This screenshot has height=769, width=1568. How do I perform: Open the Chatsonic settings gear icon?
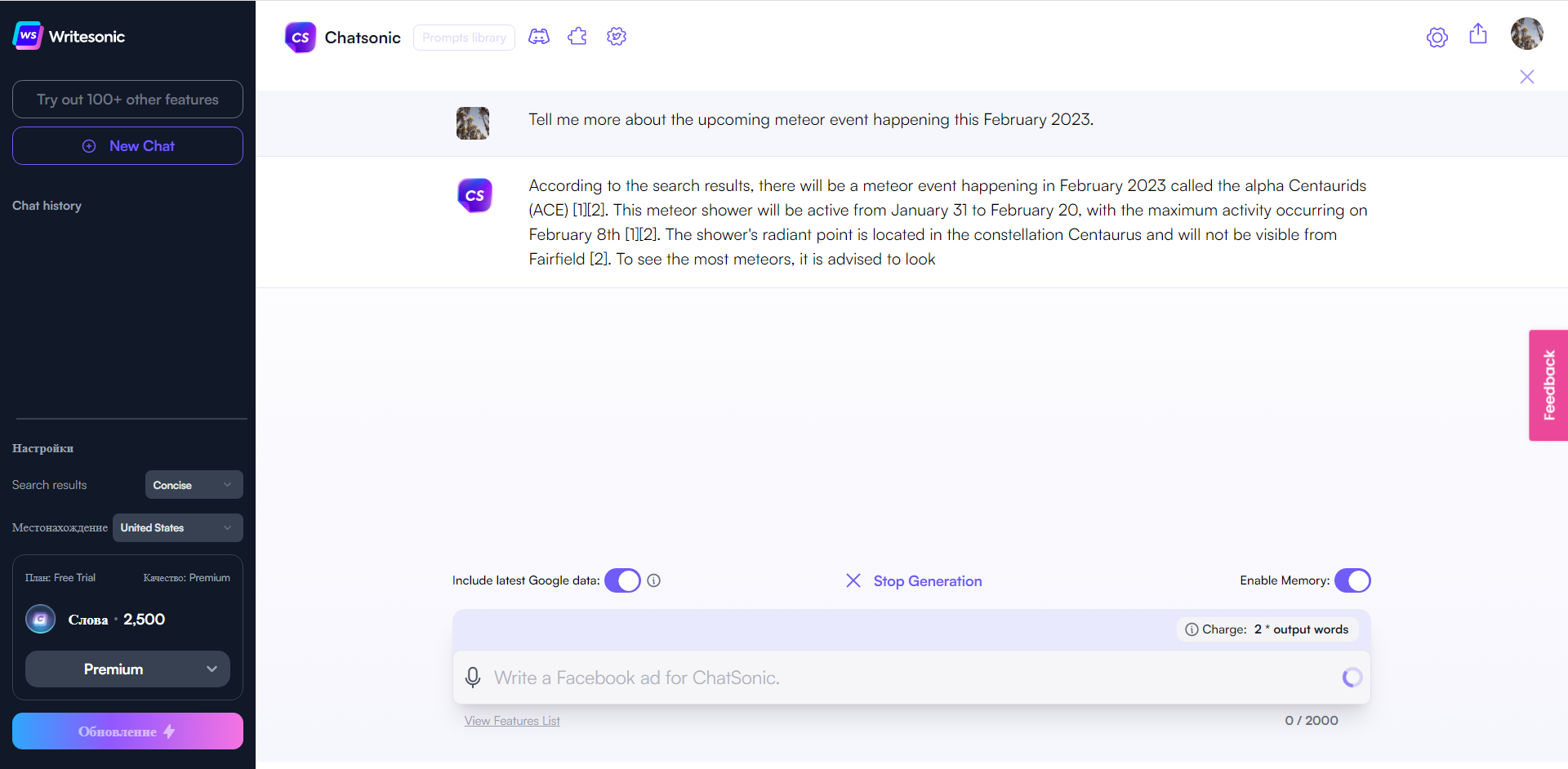click(617, 37)
